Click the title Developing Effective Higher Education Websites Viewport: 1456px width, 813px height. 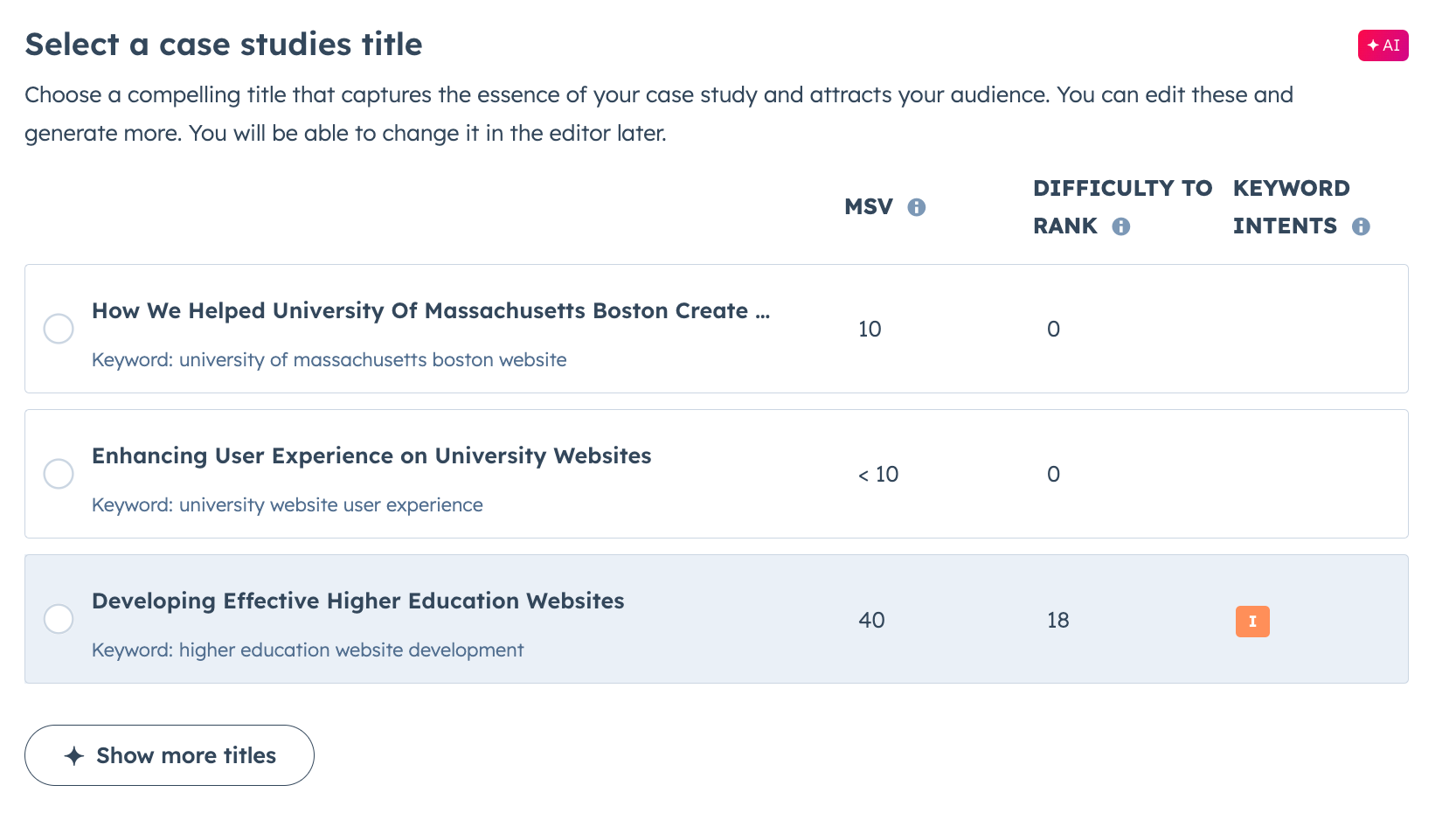click(358, 601)
